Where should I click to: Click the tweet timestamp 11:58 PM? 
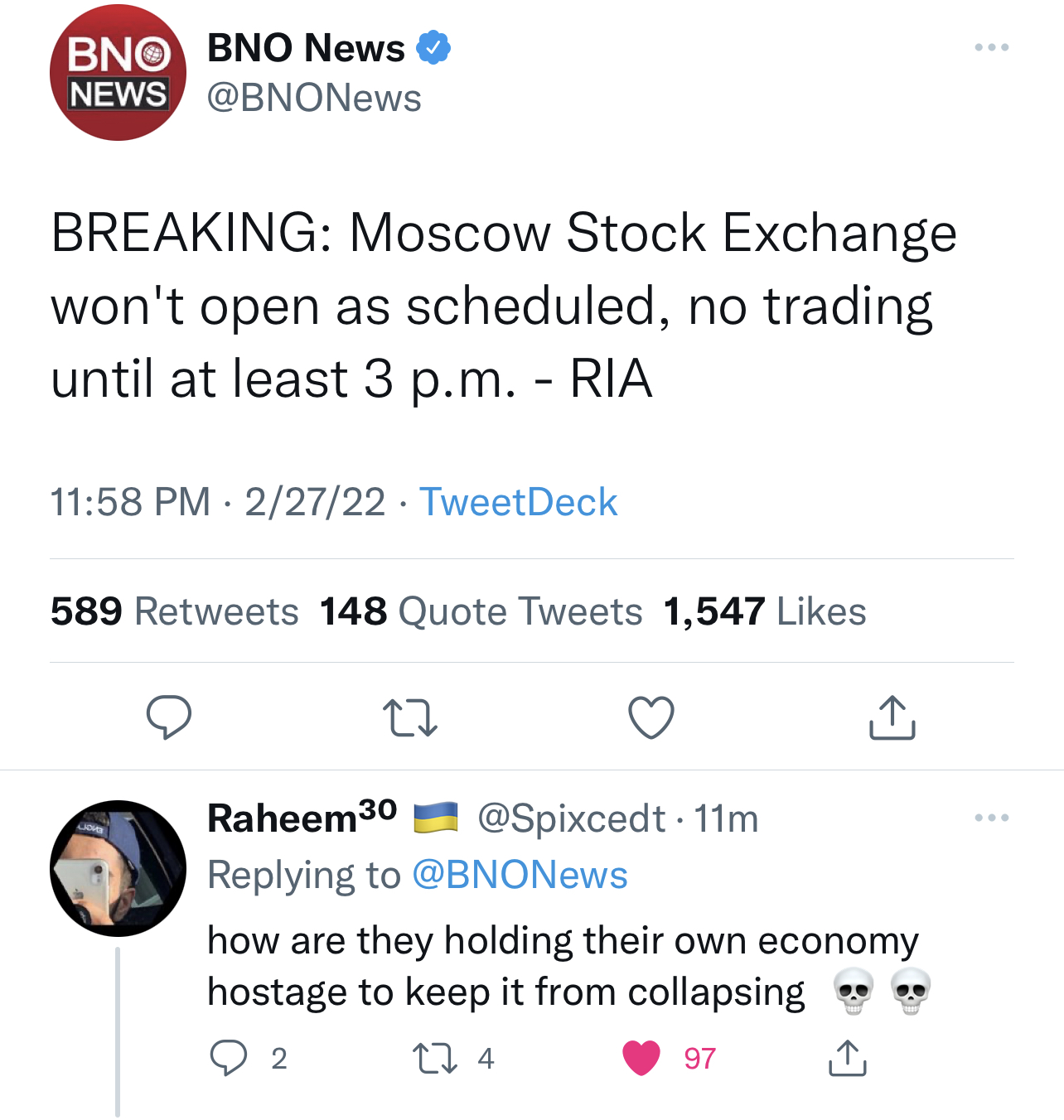click(x=131, y=502)
